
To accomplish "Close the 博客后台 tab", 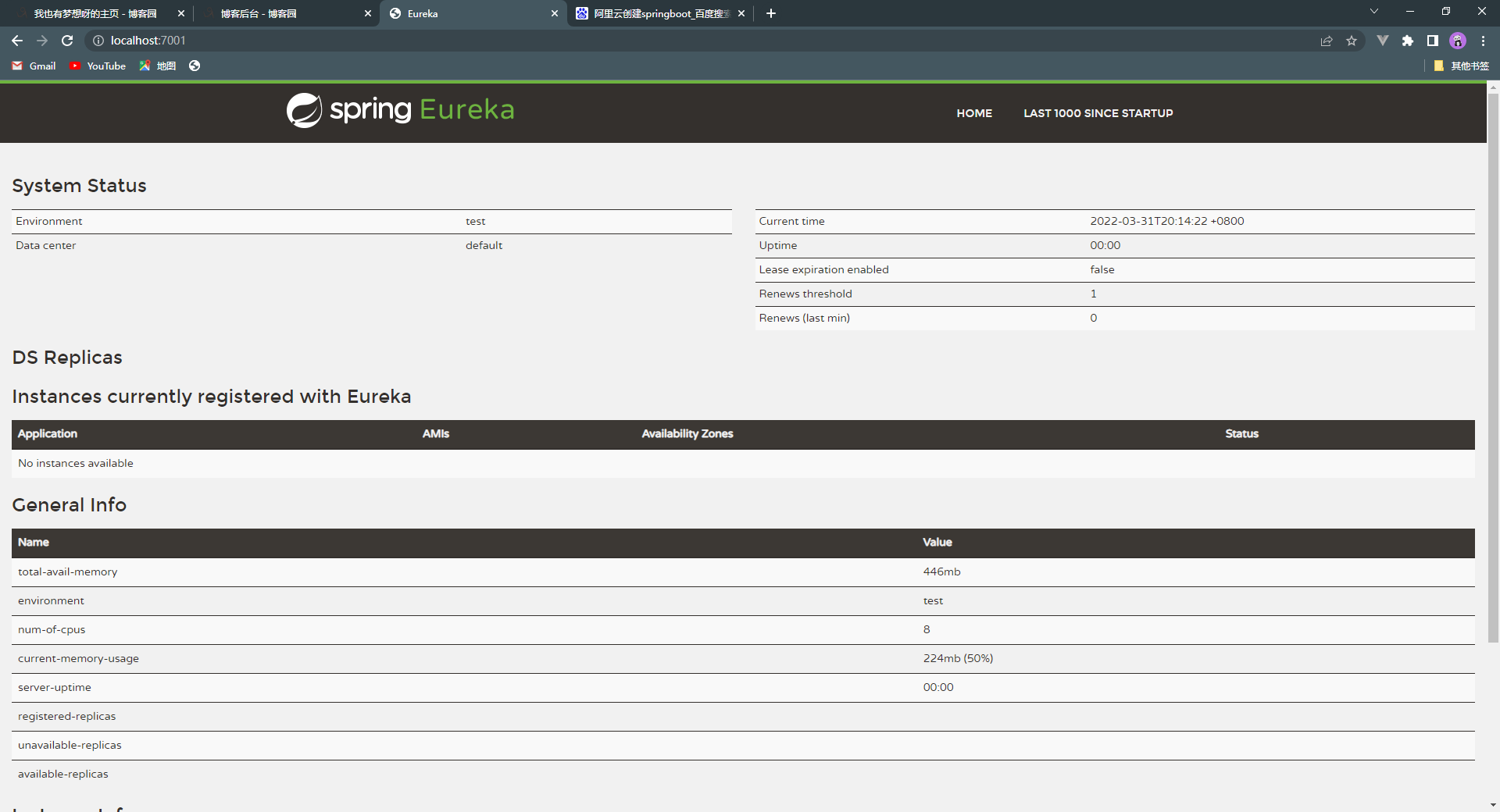I will [x=368, y=13].
